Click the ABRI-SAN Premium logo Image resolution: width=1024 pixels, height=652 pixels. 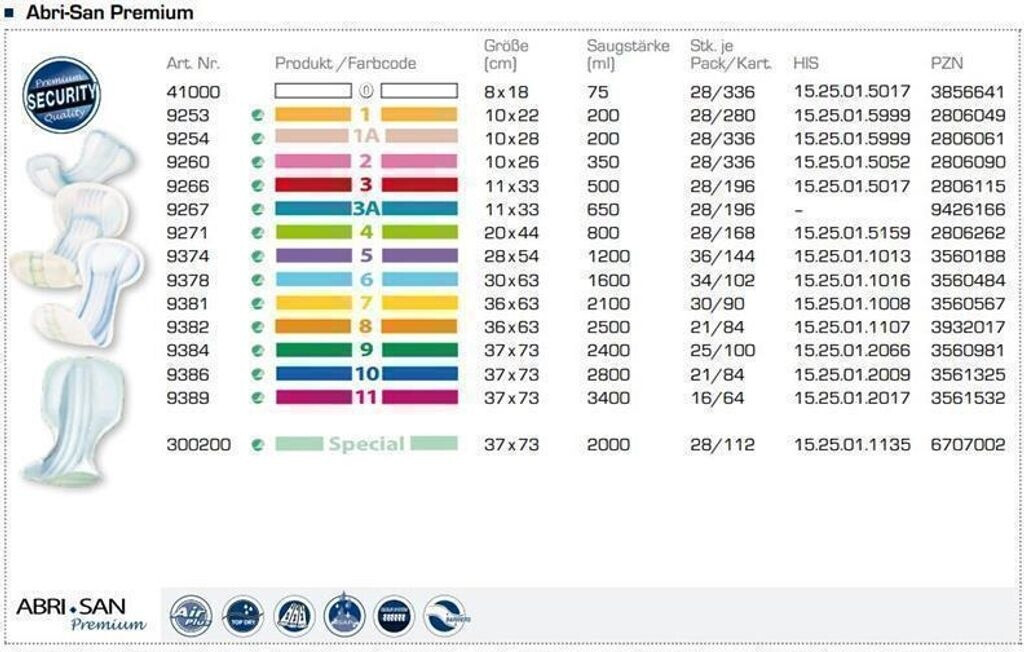click(x=82, y=613)
